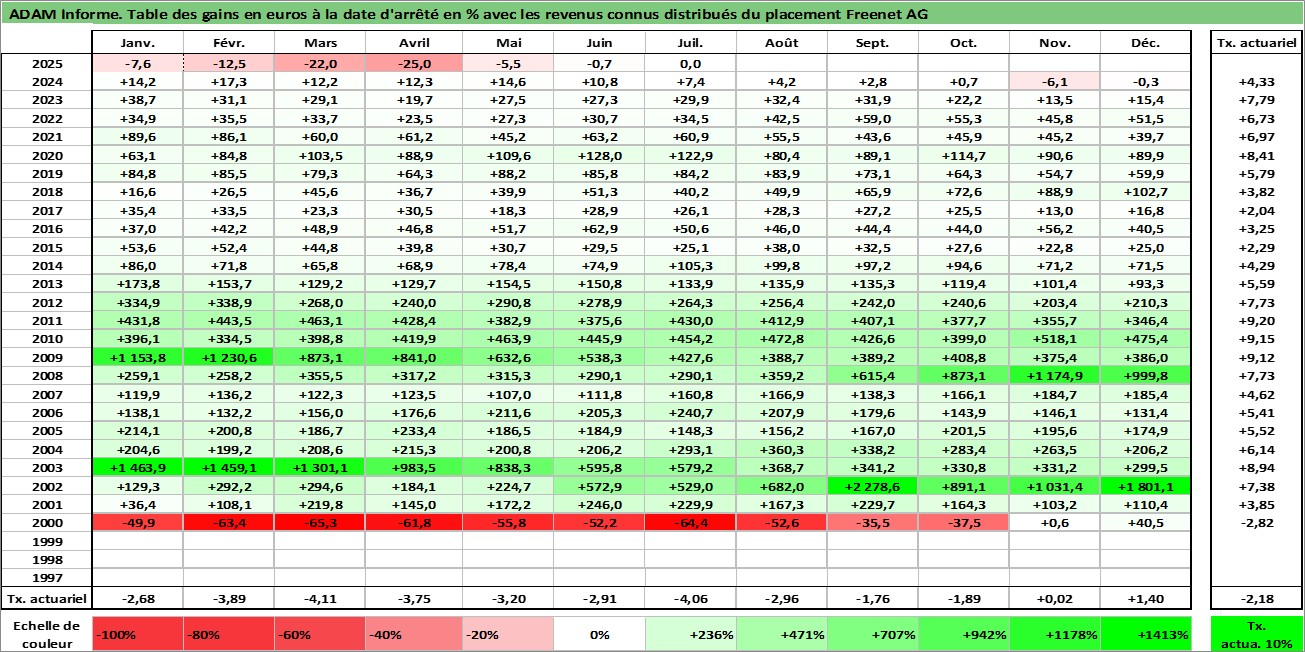Screen dimensions: 1305x652
Task: Select the cell showing +1 301,1
Action: pyautogui.click(x=320, y=467)
